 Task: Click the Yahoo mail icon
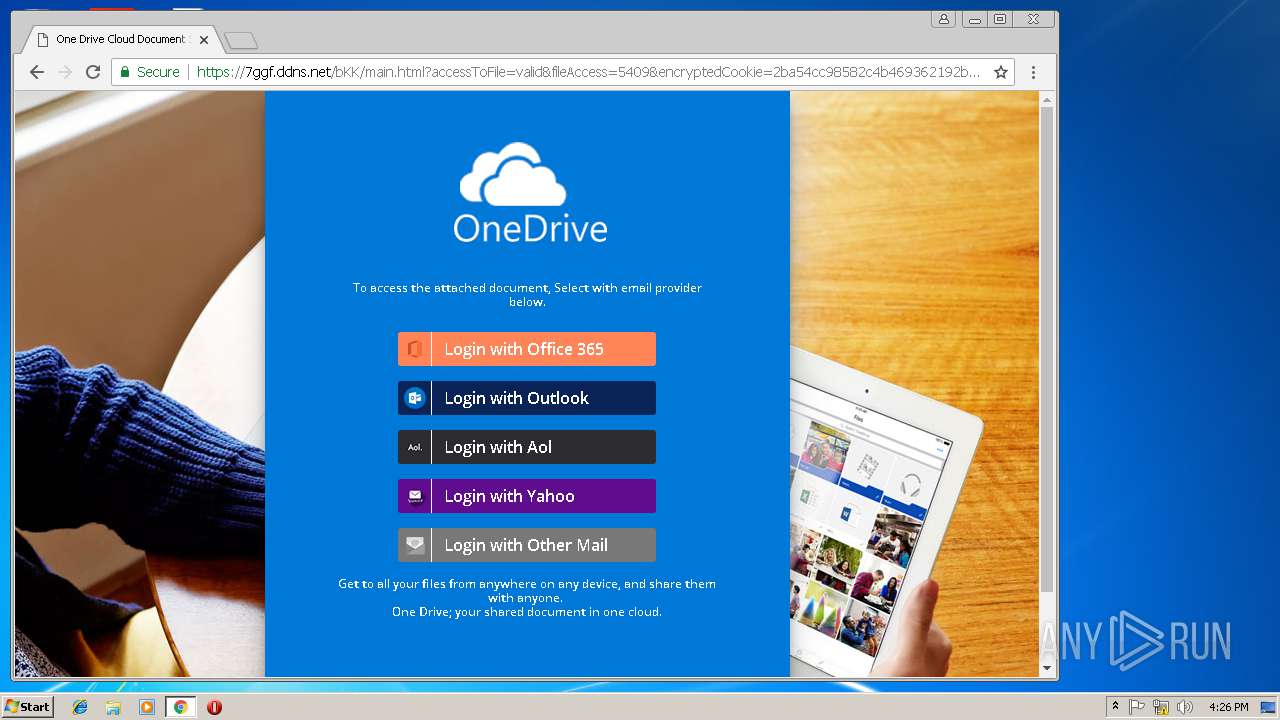[x=414, y=496]
